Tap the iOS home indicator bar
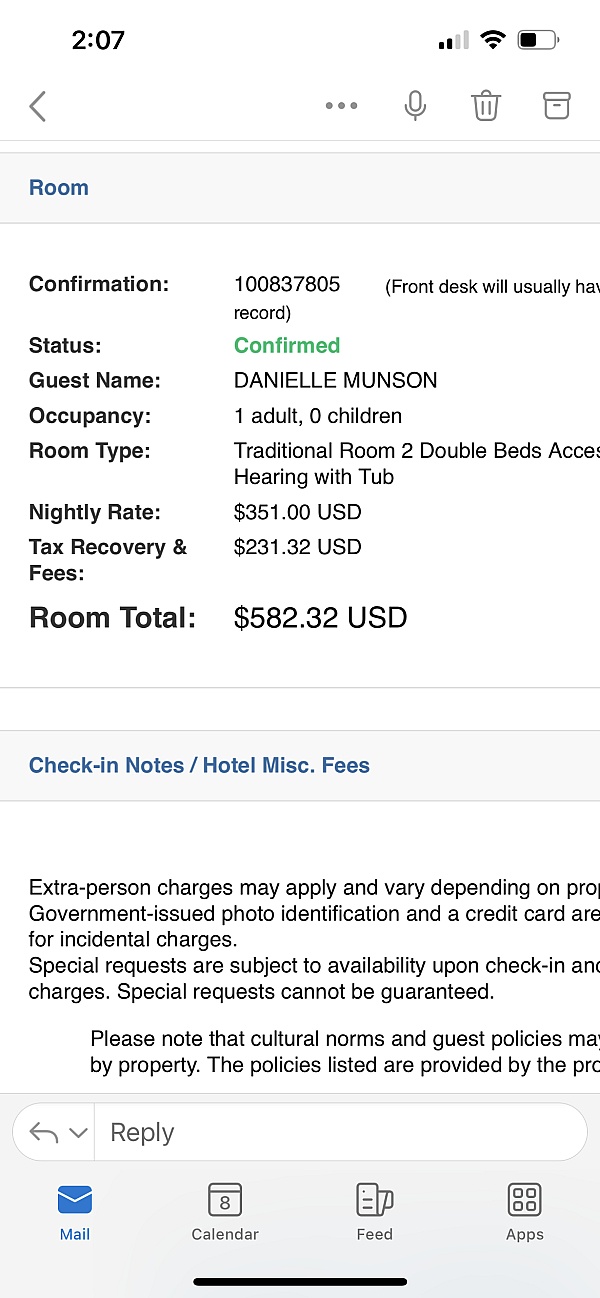 (300, 1281)
